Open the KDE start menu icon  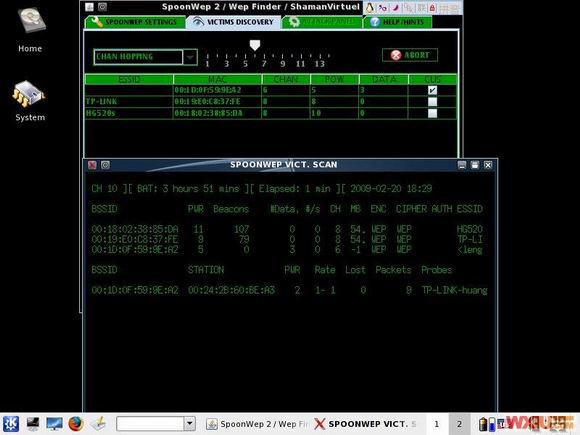pos(10,424)
